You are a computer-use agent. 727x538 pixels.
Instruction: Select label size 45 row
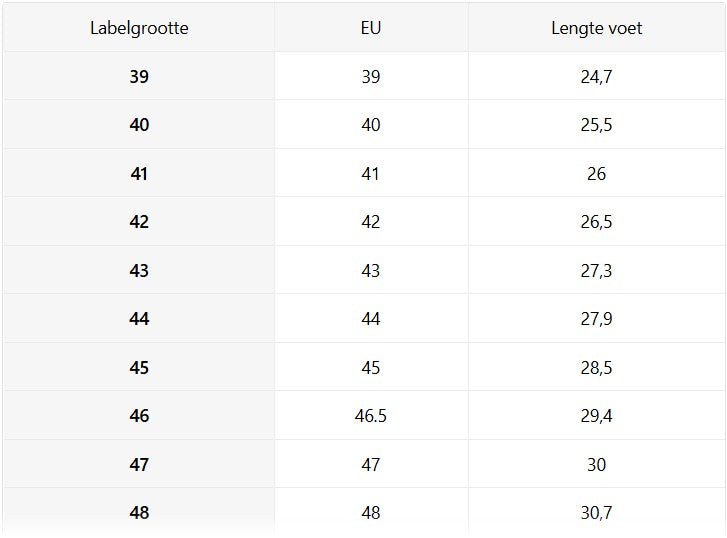(139, 368)
